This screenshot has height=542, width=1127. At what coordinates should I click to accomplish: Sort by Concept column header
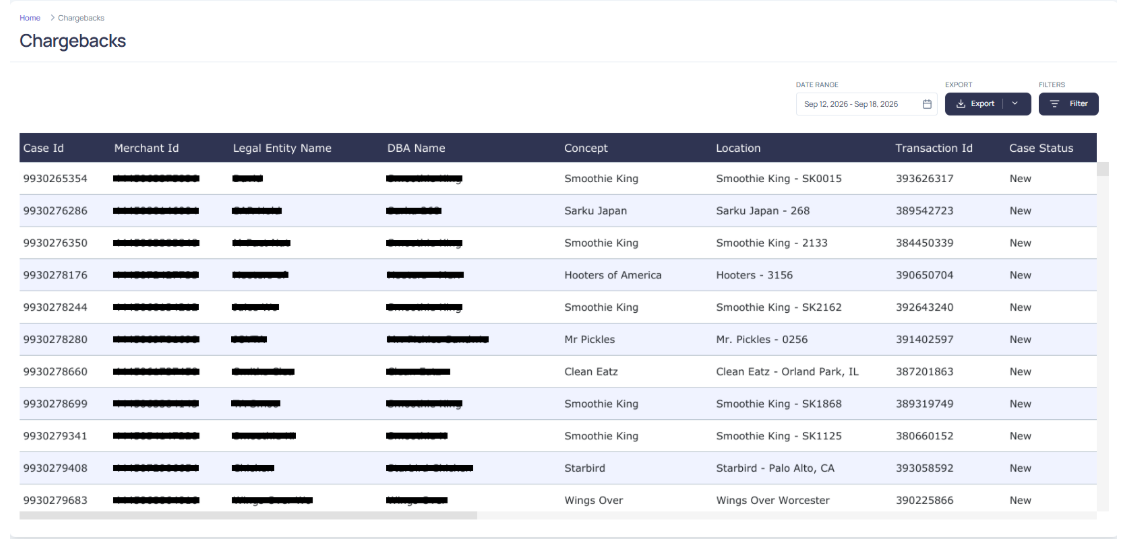click(586, 148)
